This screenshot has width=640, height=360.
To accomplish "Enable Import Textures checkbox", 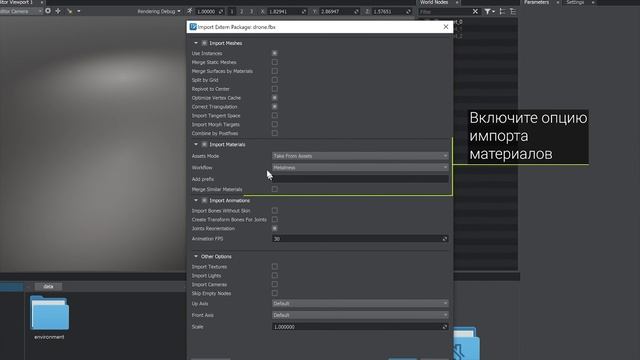I will pyautogui.click(x=275, y=267).
